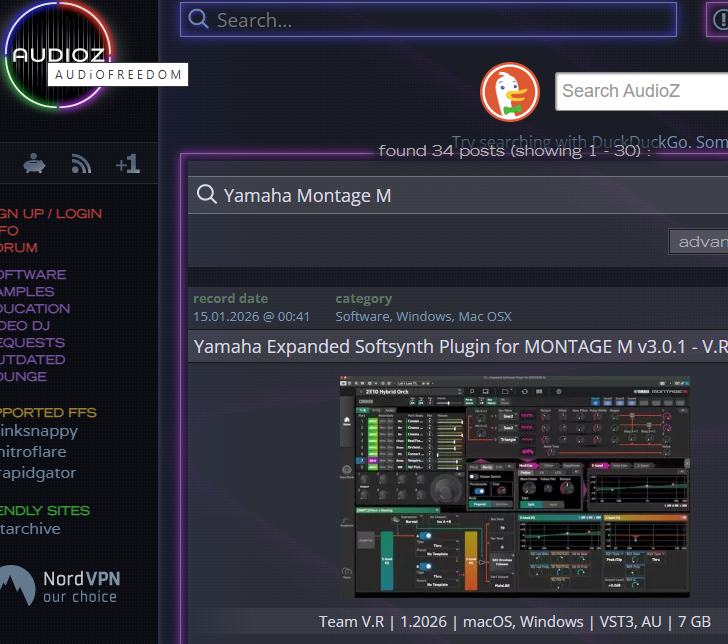Screen dimensions: 728x644
Task: Click the Search AudioZ input box
Action: pyautogui.click(x=642, y=91)
